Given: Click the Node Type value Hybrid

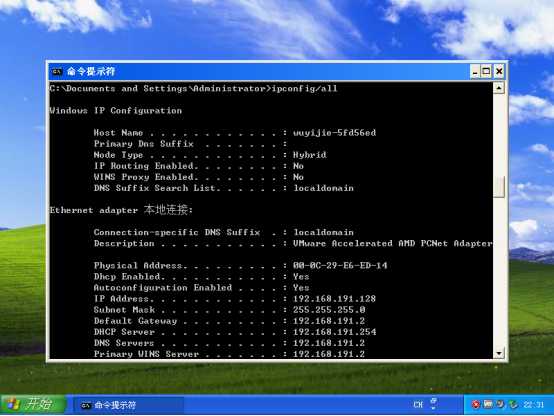Looking at the screenshot, I should coord(310,155).
